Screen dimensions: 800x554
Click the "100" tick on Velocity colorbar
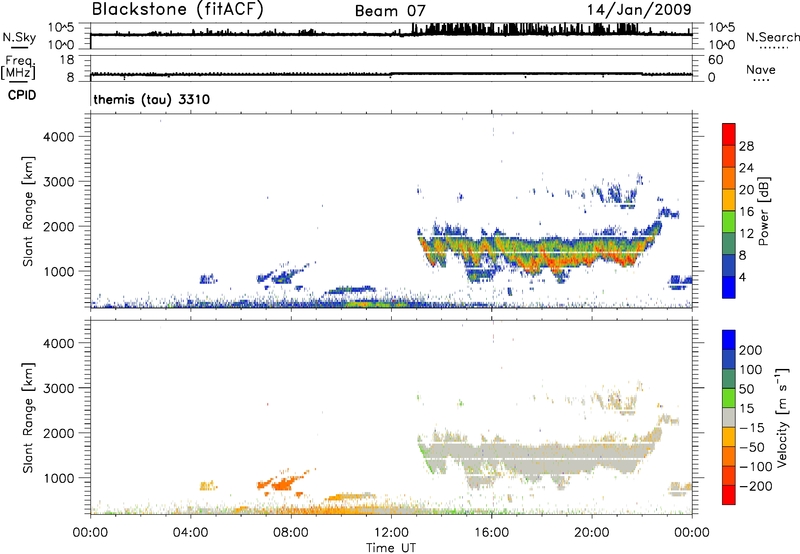[x=751, y=370]
